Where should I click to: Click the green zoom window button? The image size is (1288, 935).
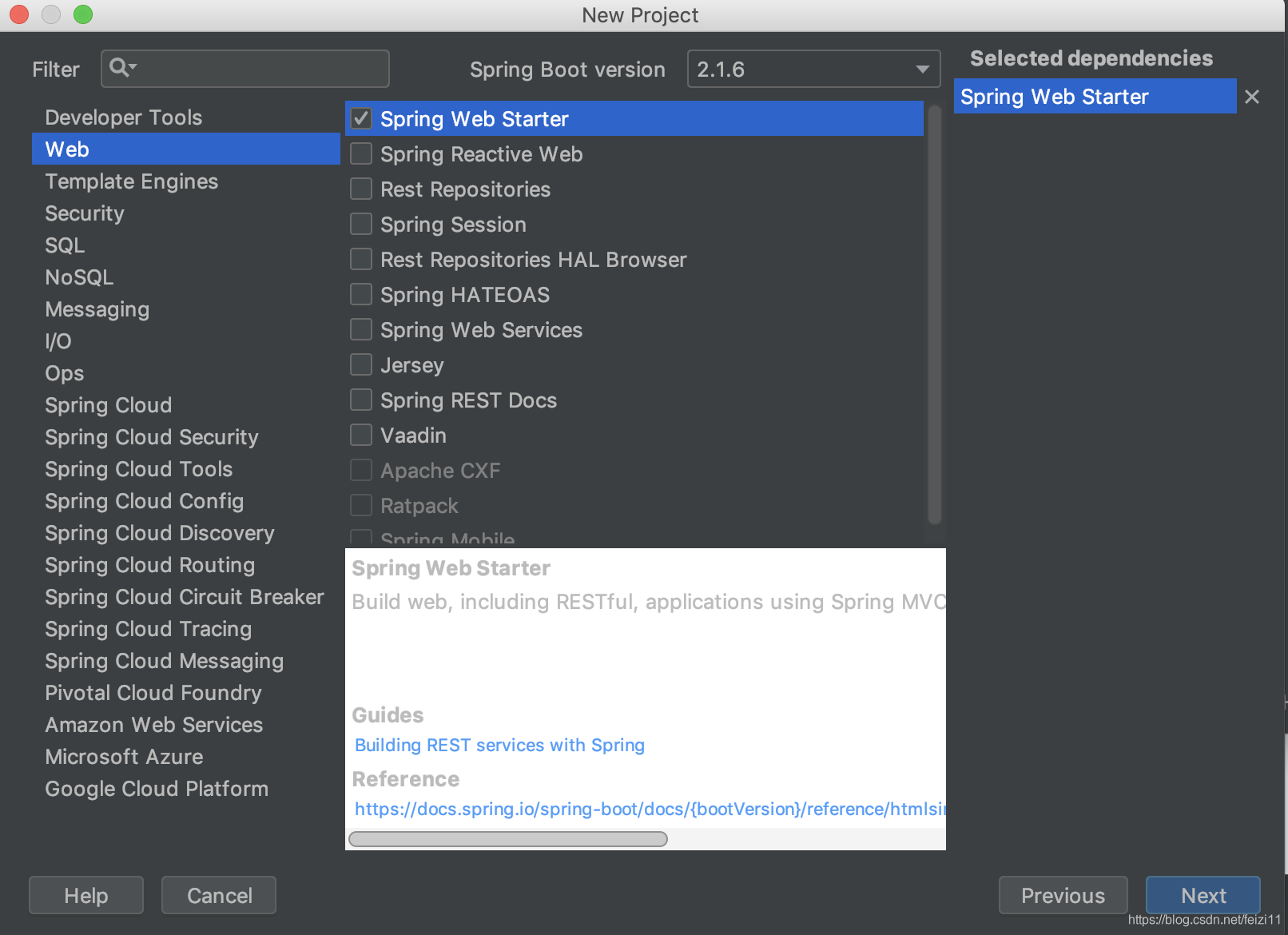(83, 14)
